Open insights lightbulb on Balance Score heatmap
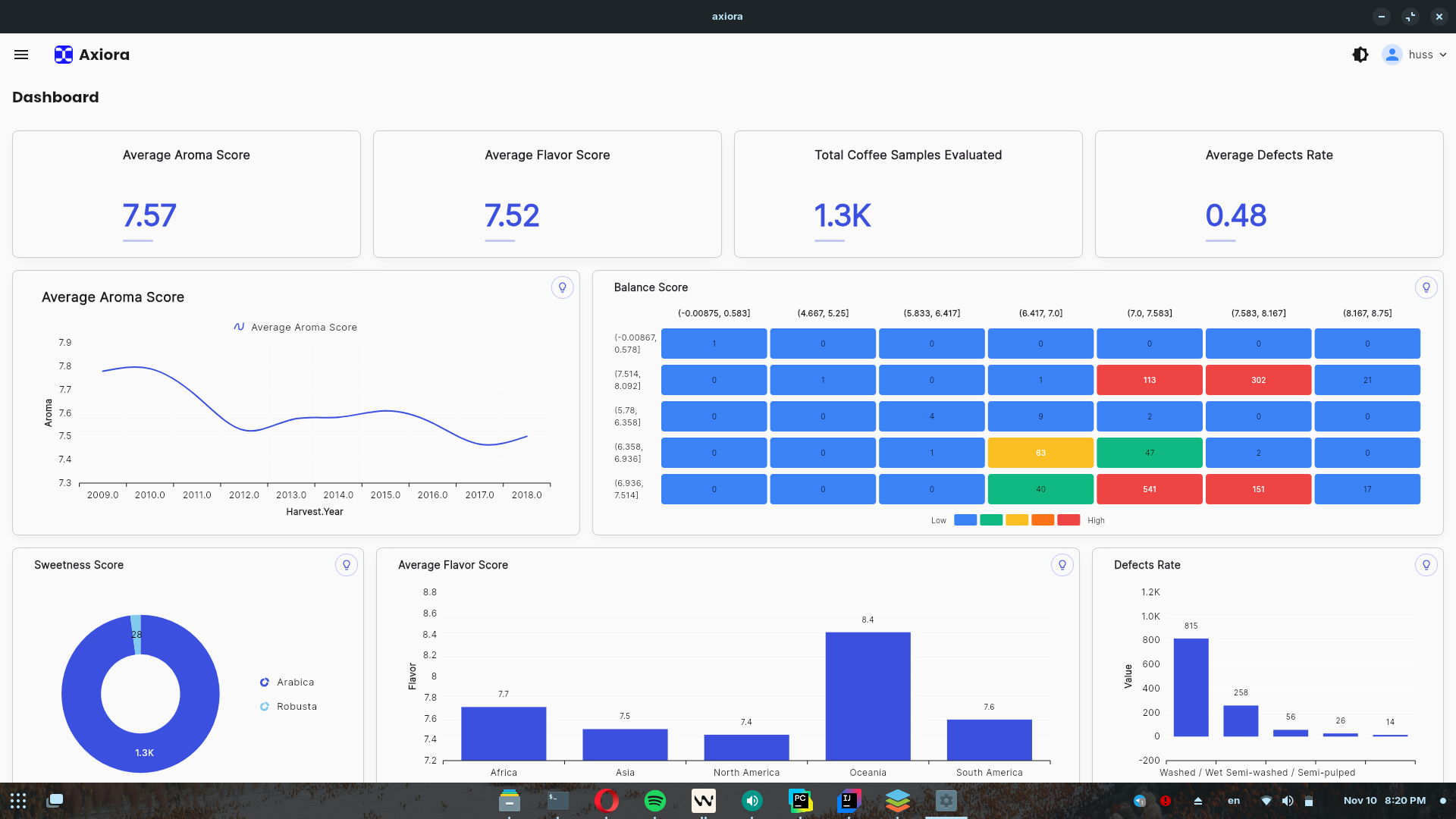The width and height of the screenshot is (1456, 819). point(1427,287)
